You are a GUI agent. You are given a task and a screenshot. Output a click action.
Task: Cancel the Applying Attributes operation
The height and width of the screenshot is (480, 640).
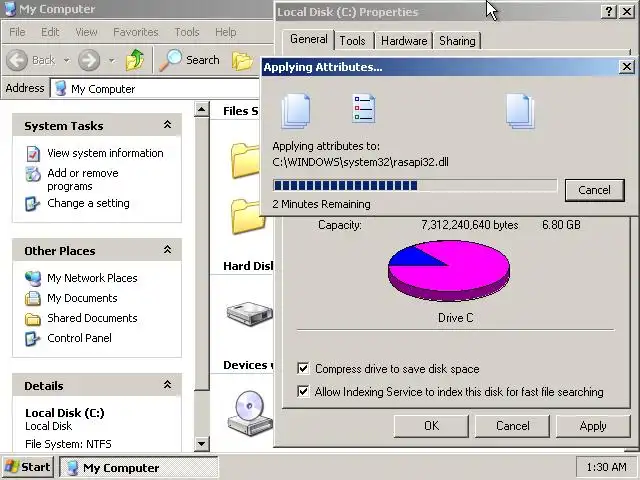(x=595, y=190)
